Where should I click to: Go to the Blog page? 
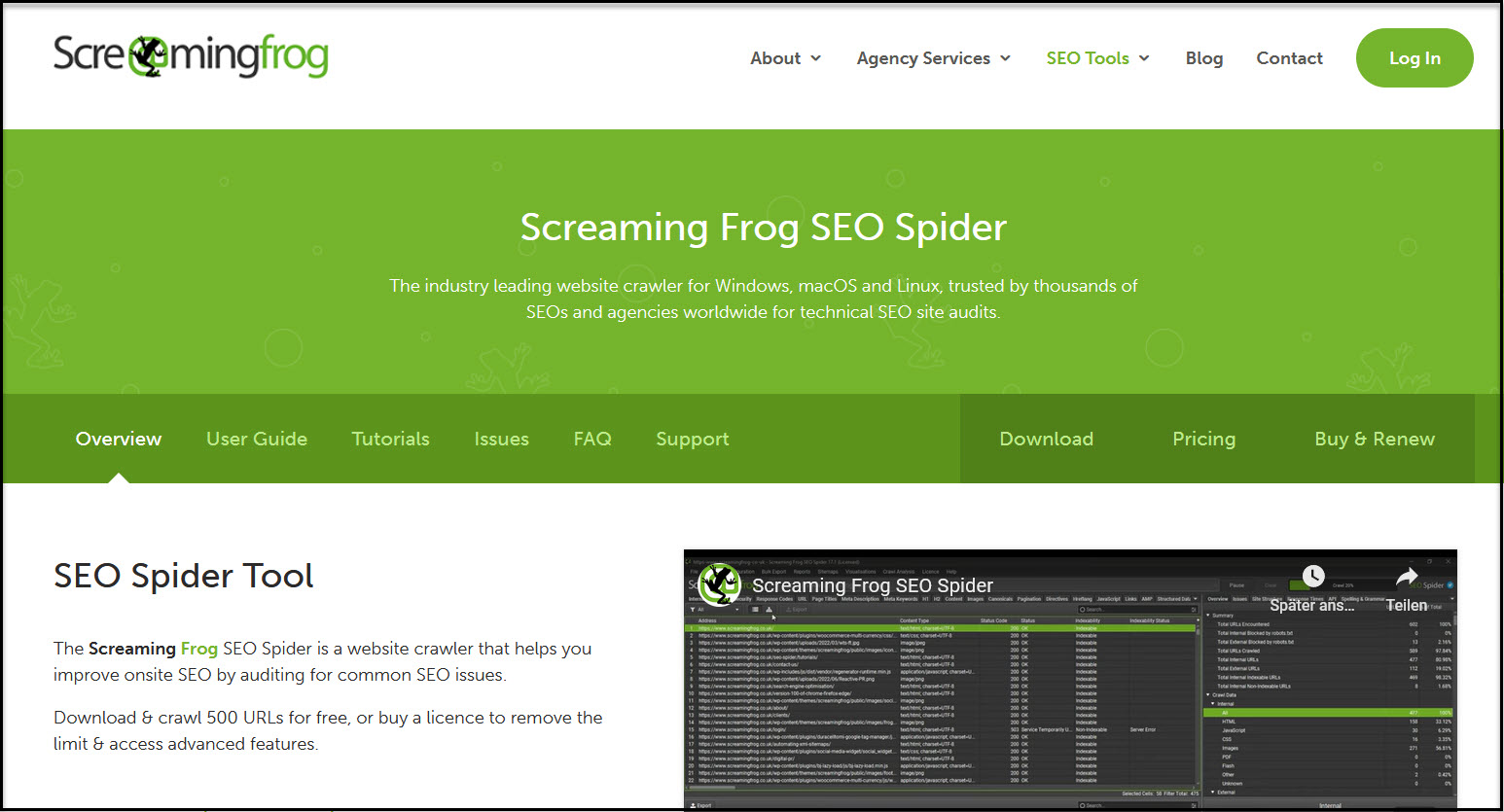point(1203,58)
